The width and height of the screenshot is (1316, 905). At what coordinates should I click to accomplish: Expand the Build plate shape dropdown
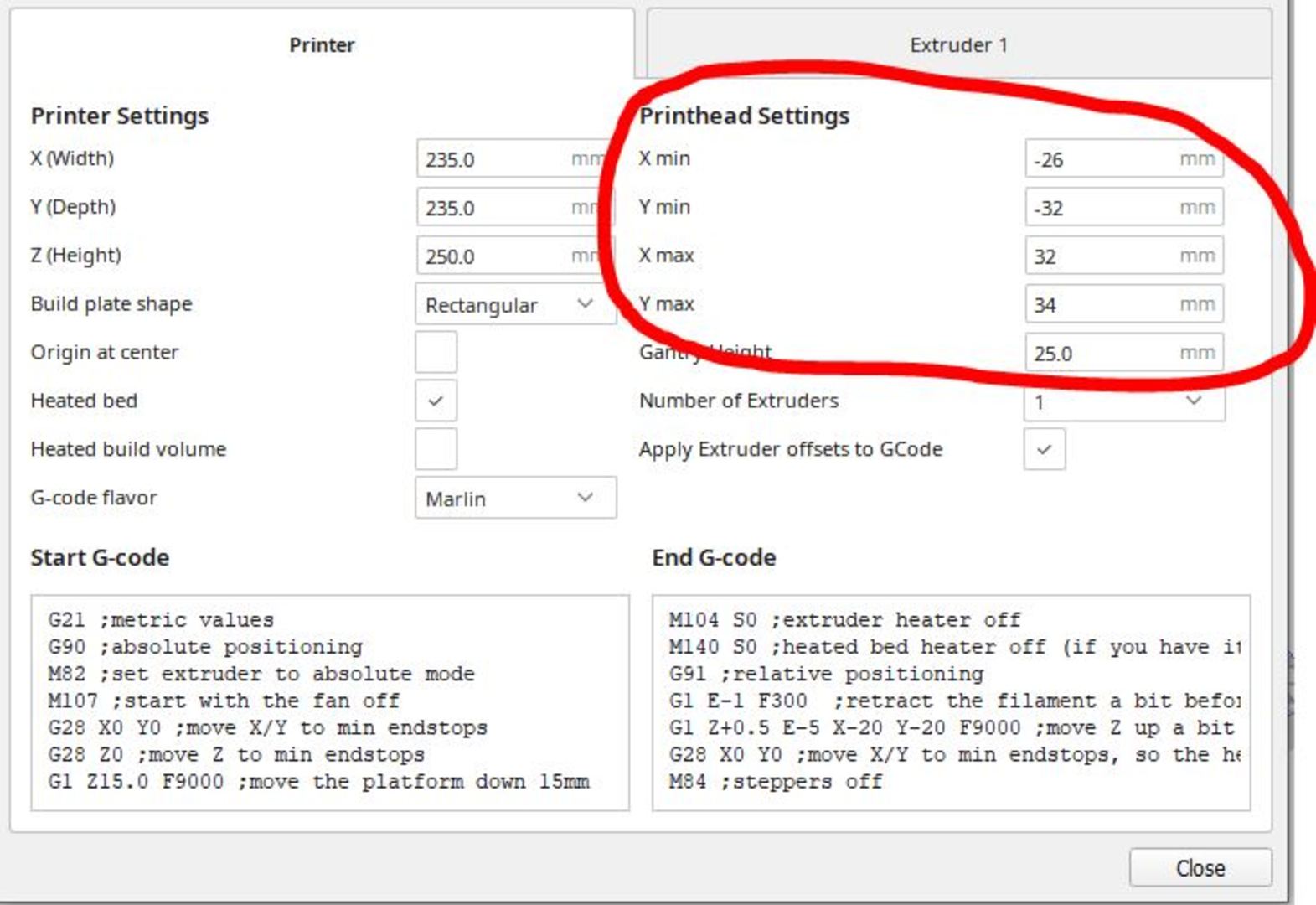[x=514, y=305]
